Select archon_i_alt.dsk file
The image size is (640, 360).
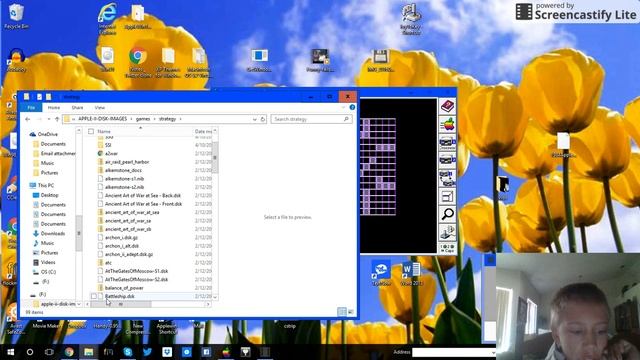[122, 246]
